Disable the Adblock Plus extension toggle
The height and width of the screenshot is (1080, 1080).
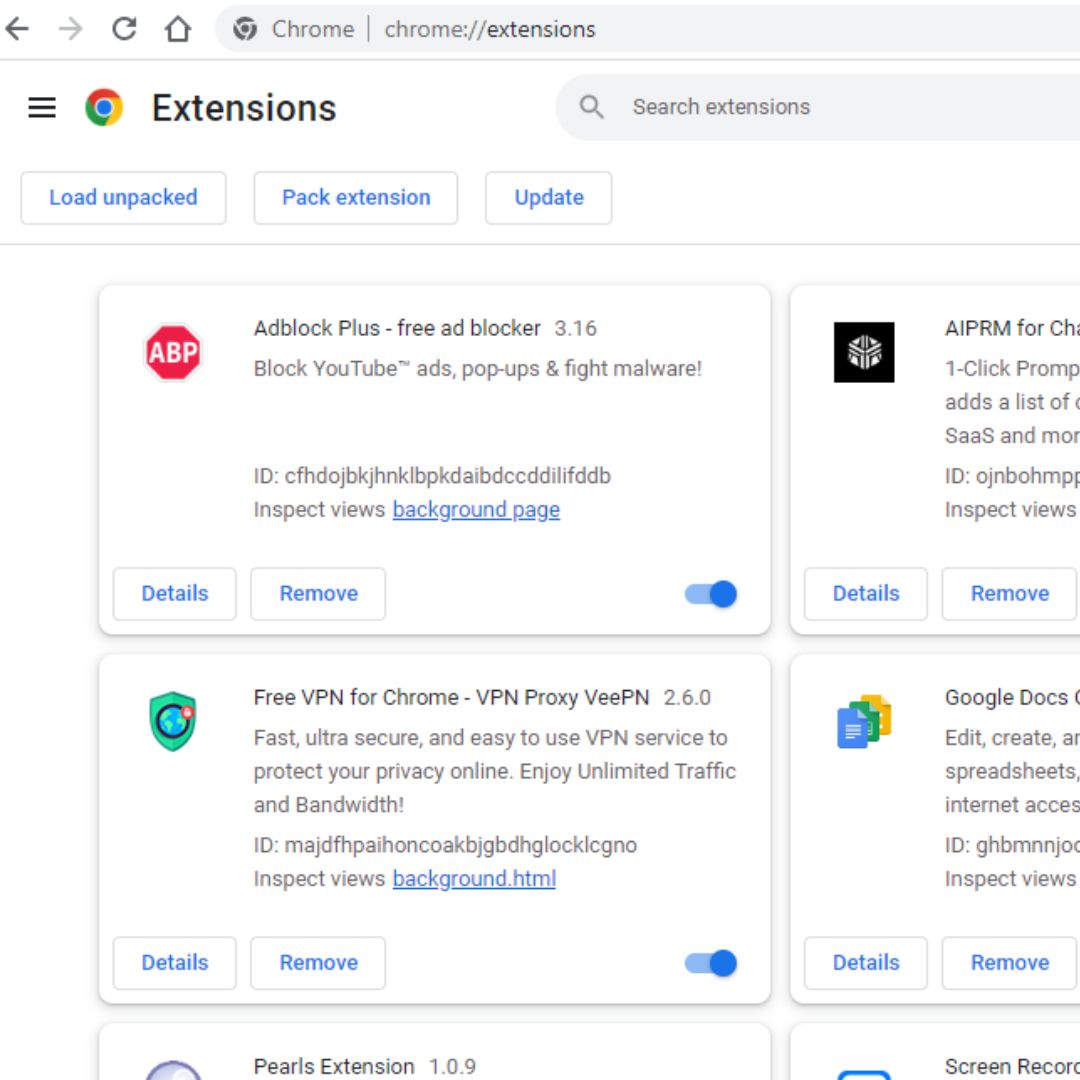[711, 594]
